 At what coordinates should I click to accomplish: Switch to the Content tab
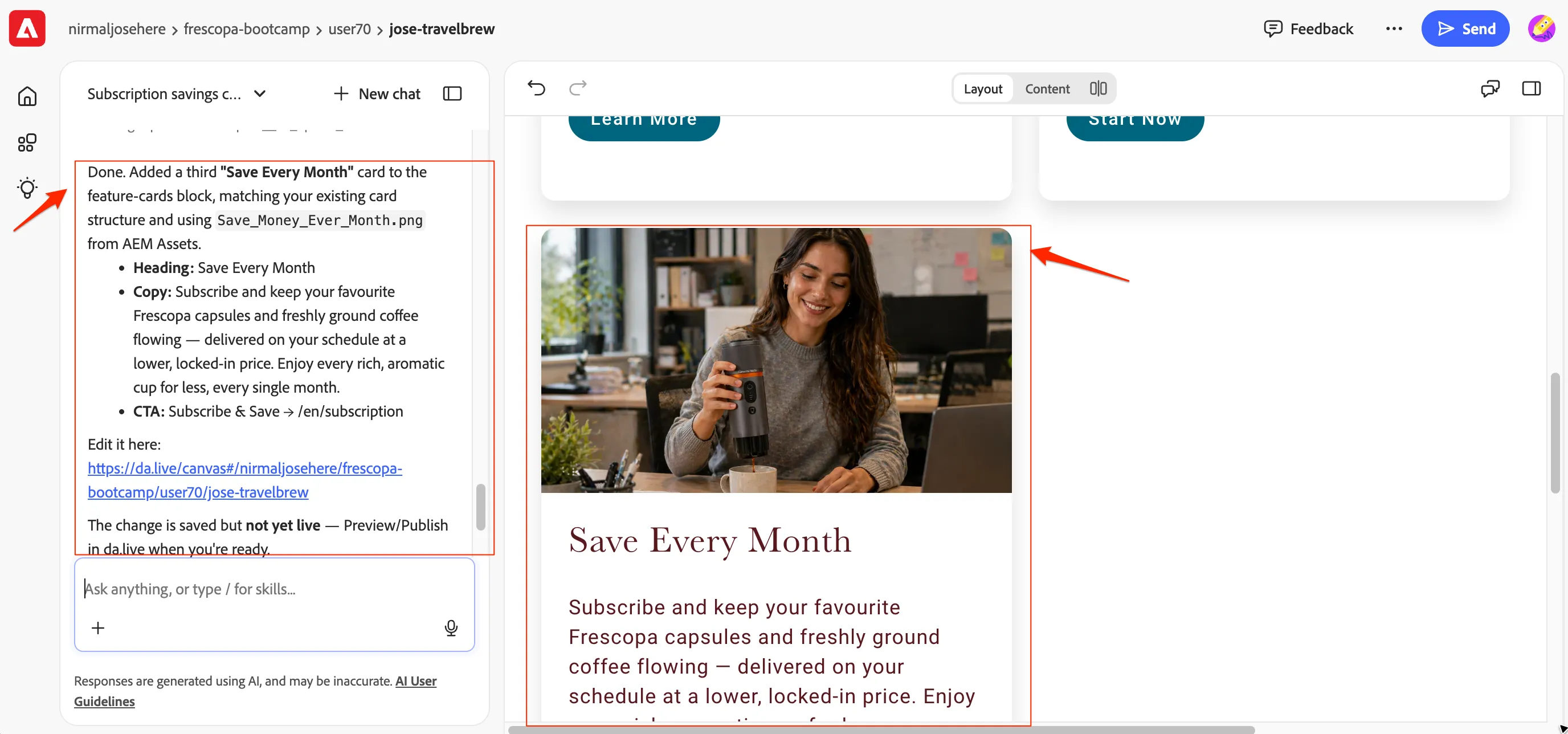[1048, 89]
